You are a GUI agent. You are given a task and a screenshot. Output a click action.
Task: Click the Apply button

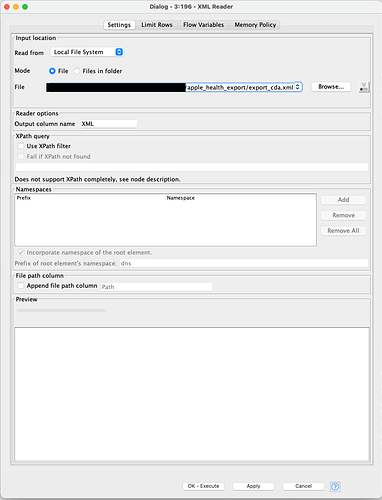coord(253,486)
